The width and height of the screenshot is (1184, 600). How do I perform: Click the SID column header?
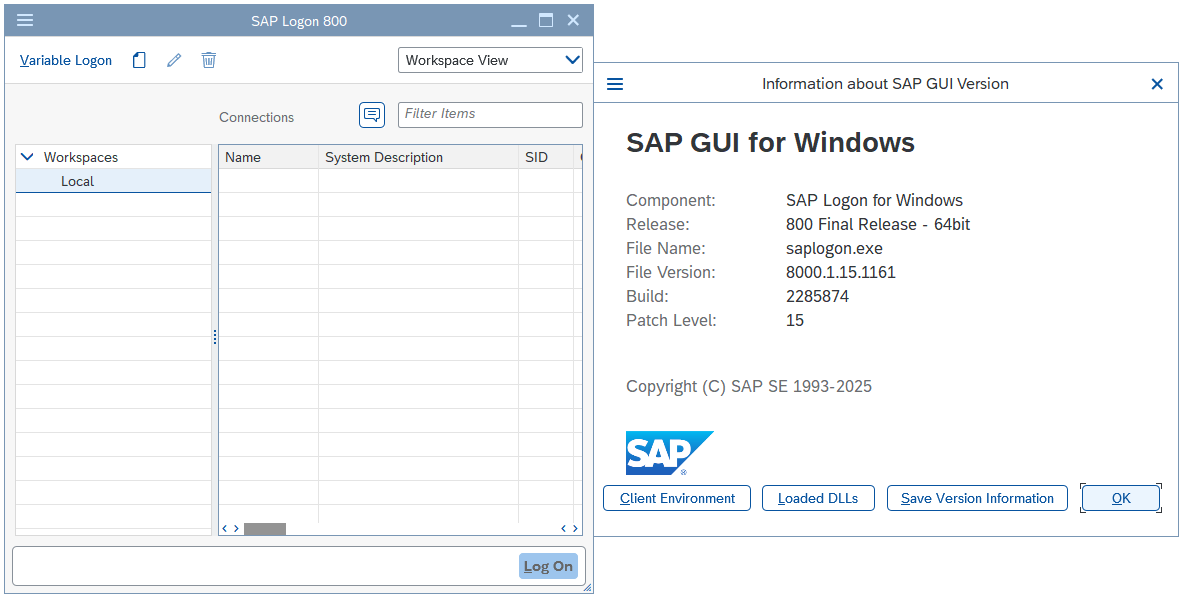(546, 157)
